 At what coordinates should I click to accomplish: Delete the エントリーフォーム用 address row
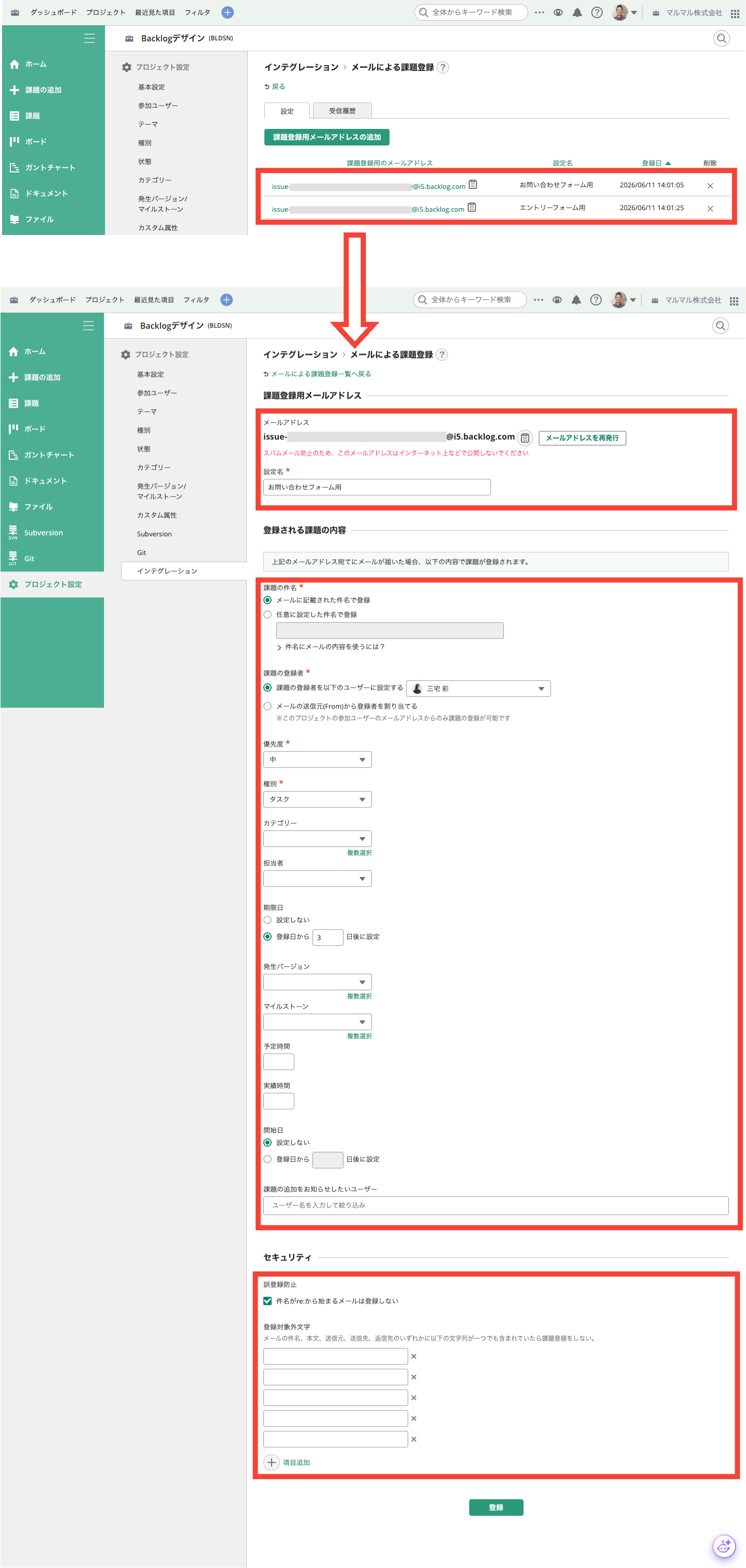coord(710,208)
